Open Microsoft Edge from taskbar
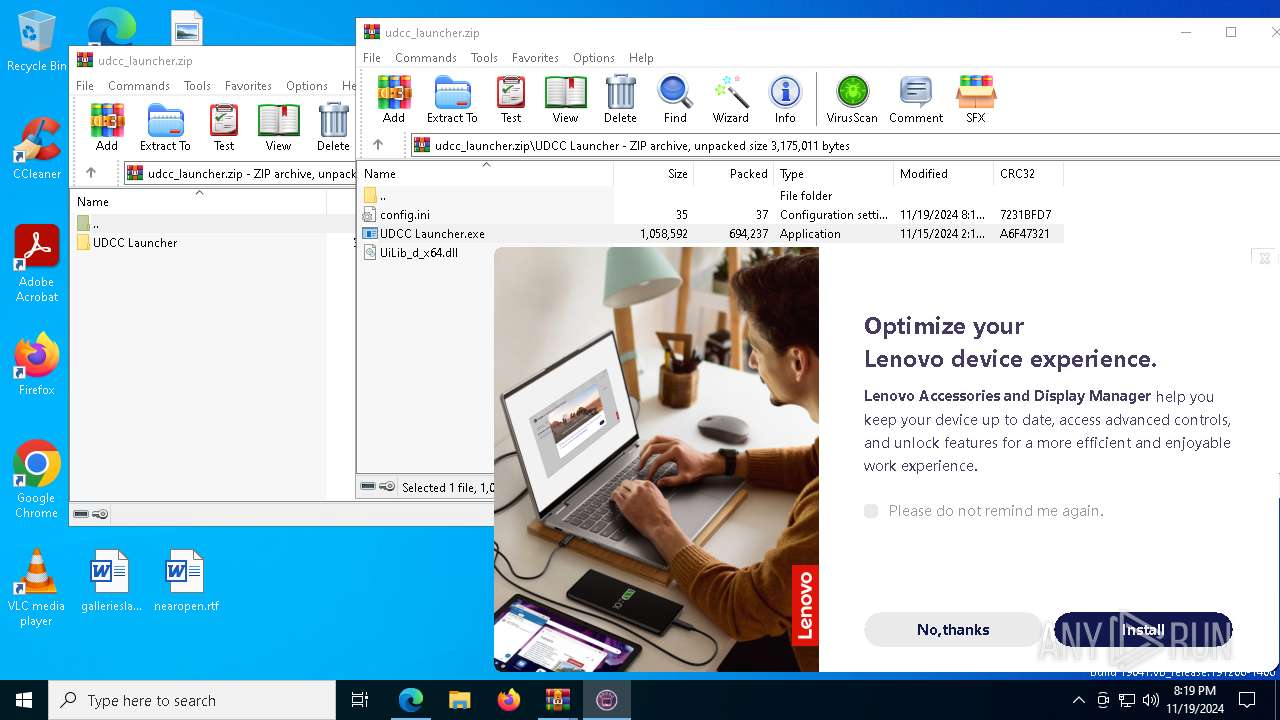This screenshot has width=1280, height=720. (x=410, y=700)
